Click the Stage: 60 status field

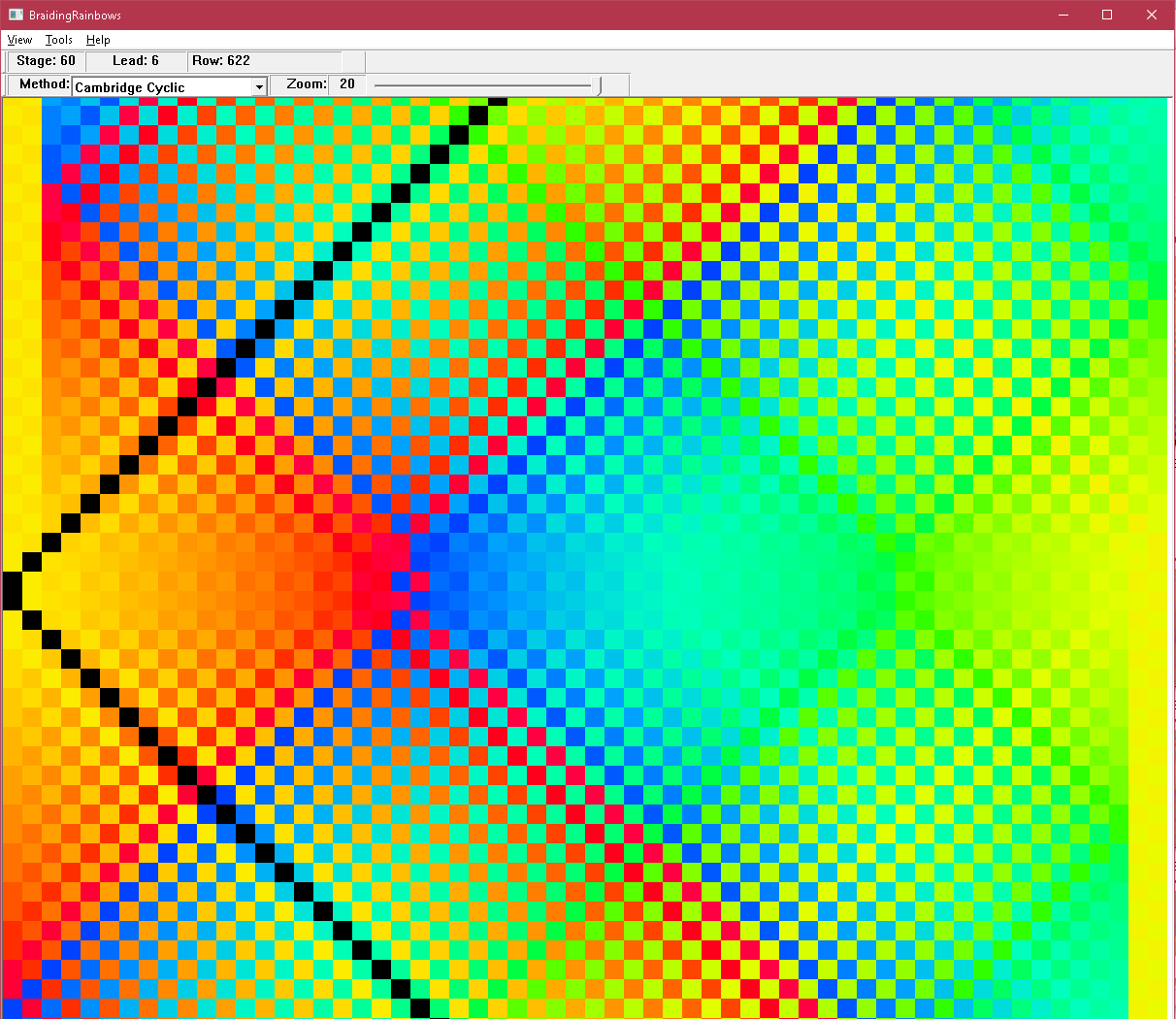tap(46, 61)
